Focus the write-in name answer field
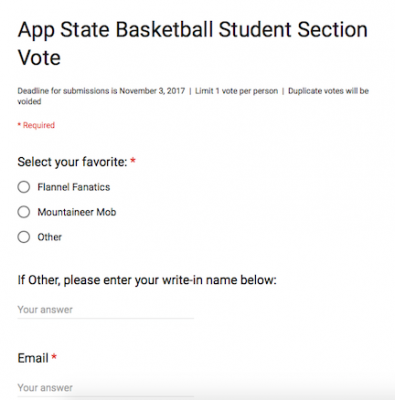Image resolution: width=395 pixels, height=400 pixels. [106, 310]
